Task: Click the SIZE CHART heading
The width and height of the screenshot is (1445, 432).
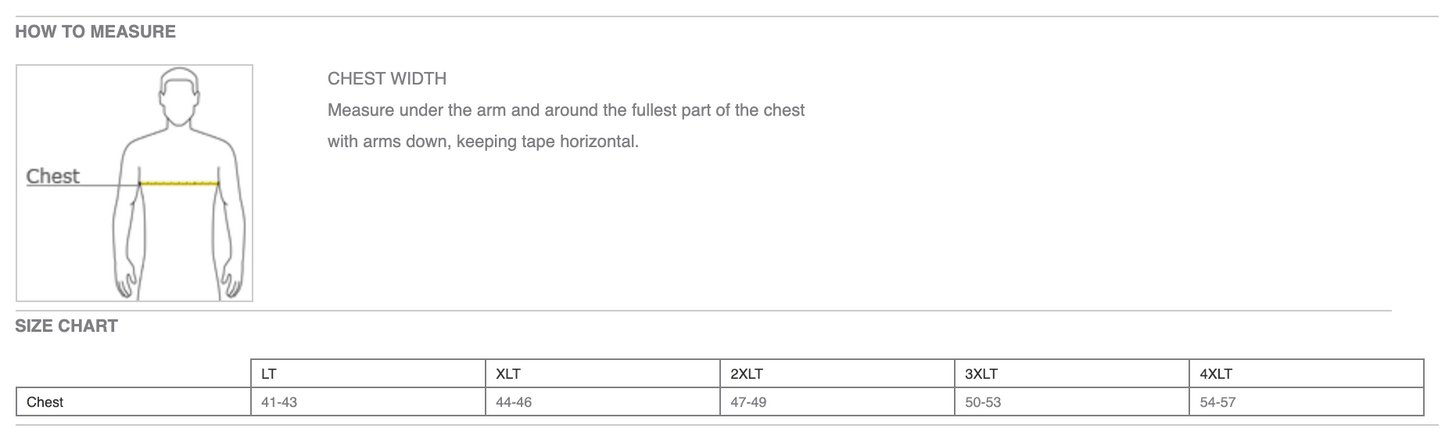Action: [67, 326]
